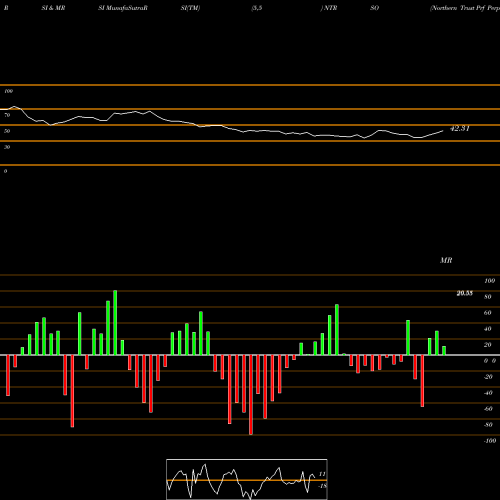The width and height of the screenshot is (500, 500).
Task: Open the mini oscillator thumbnail chart
Action: pyautogui.click(x=247, y=479)
